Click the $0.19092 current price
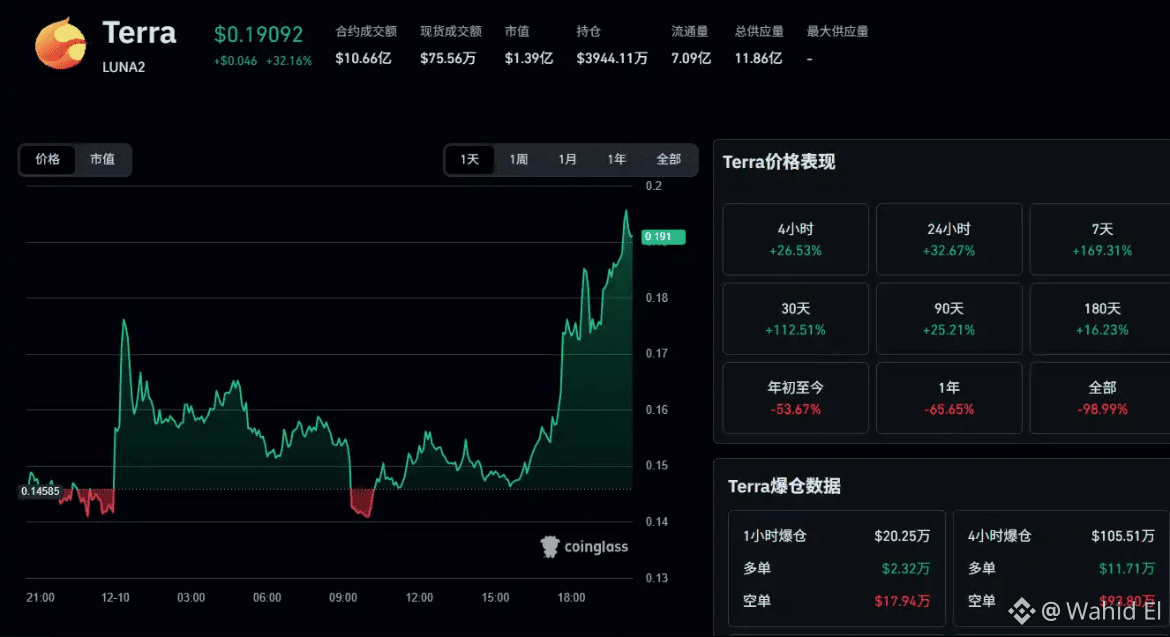Image resolution: width=1170 pixels, height=637 pixels. 258,34
